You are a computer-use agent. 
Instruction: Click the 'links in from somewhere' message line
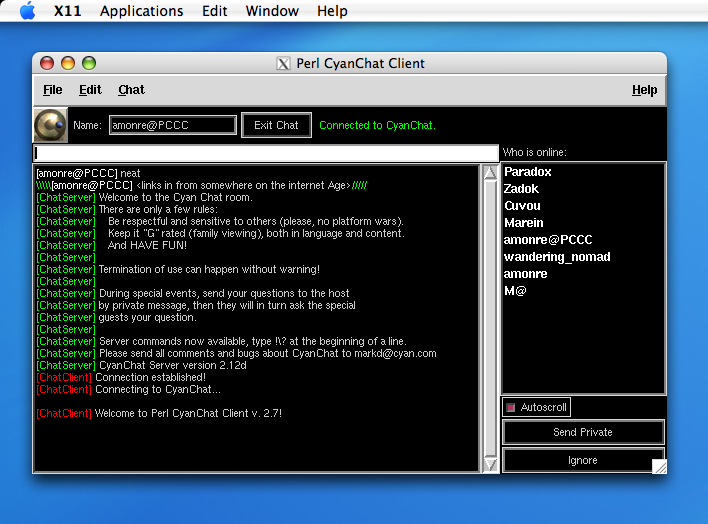coord(201,186)
